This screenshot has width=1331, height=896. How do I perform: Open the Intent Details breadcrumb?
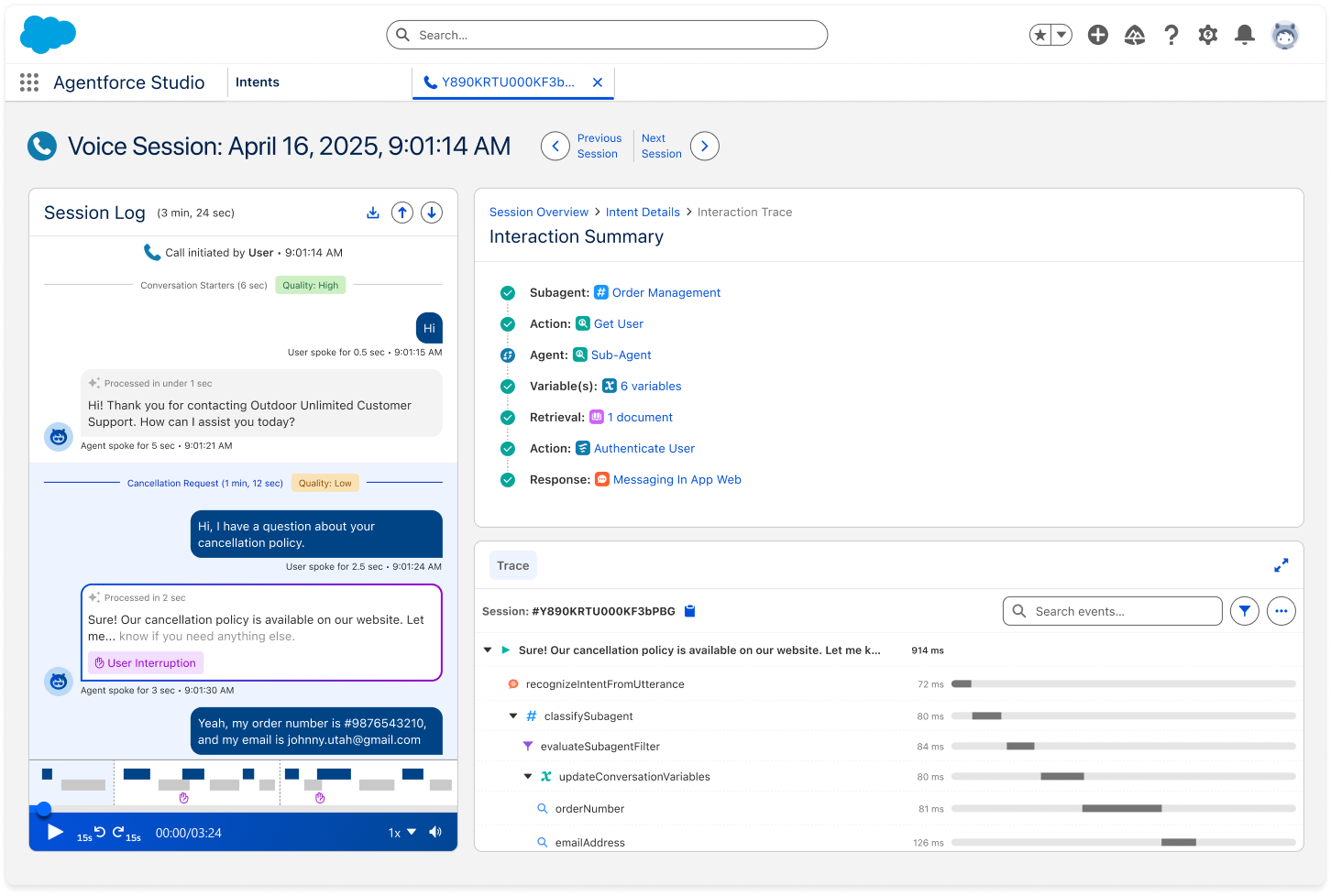[643, 213]
